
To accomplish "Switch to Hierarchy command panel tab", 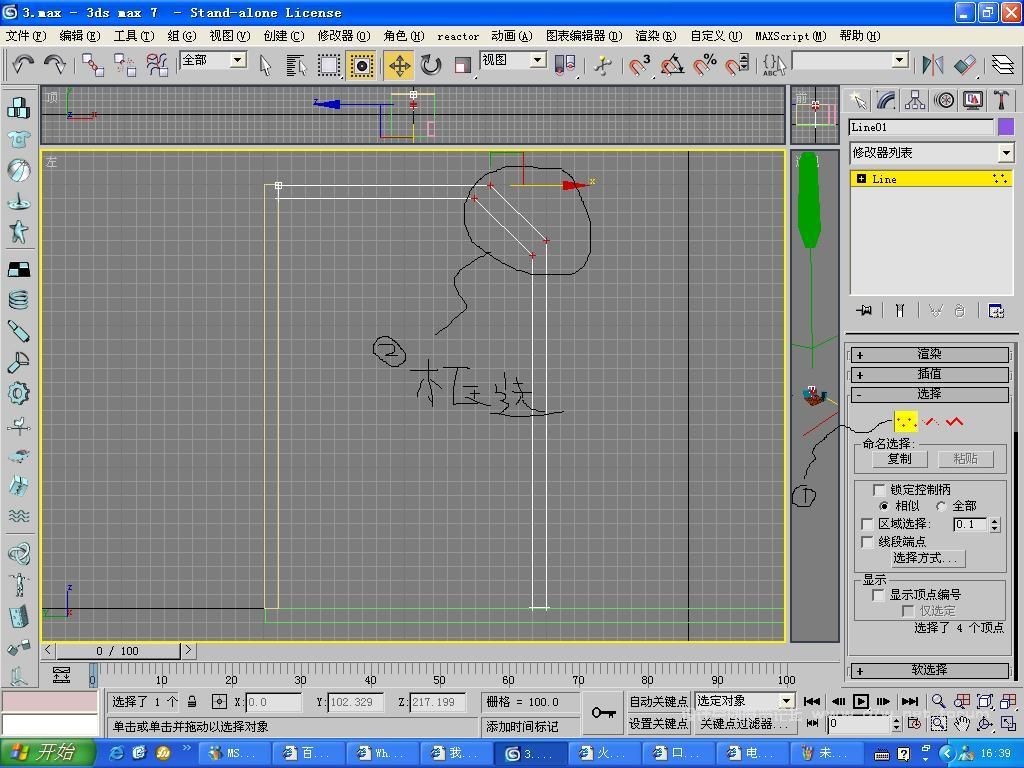I will pos(915,101).
